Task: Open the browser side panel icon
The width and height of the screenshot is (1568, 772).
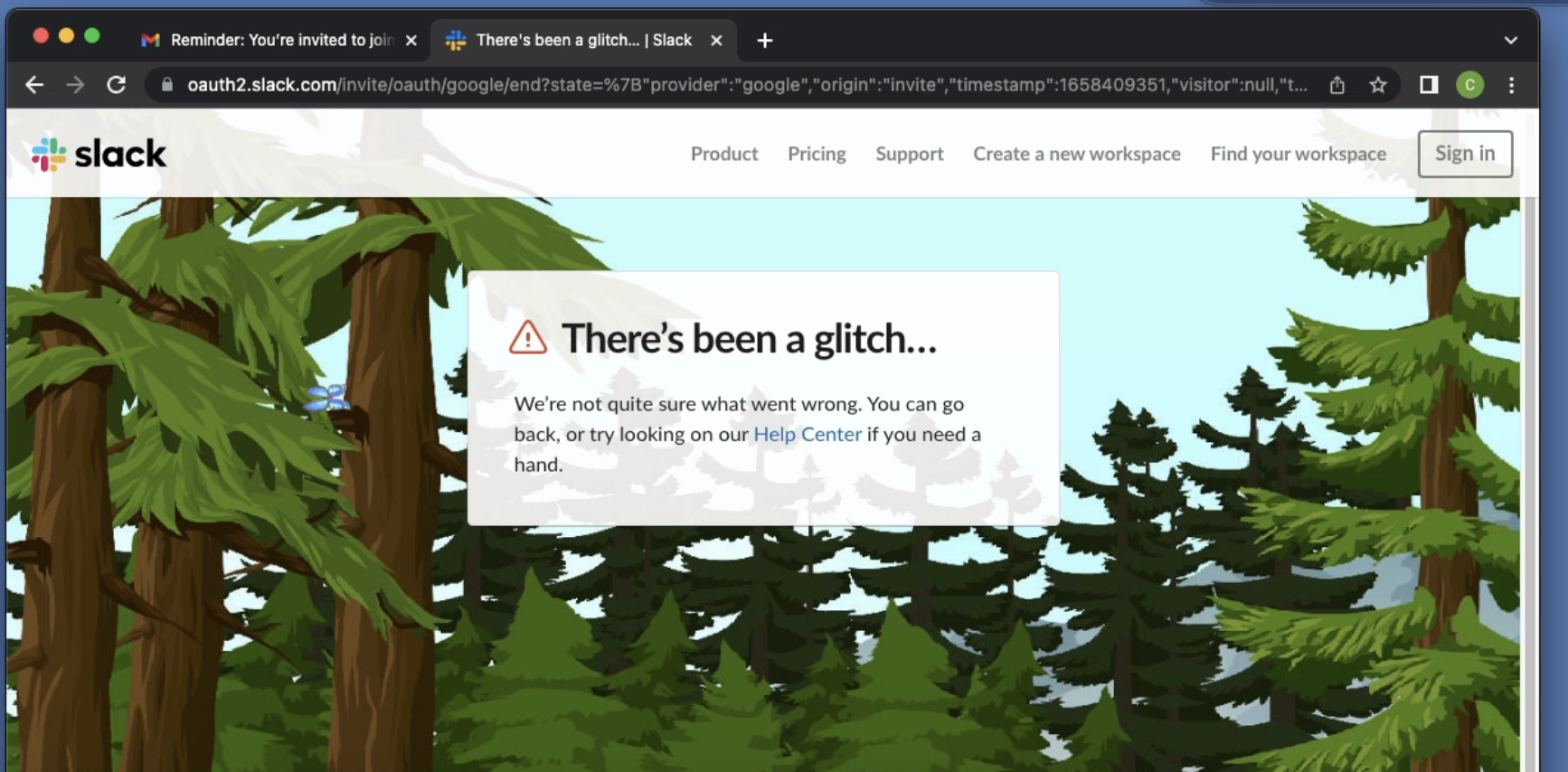Action: coord(1429,85)
